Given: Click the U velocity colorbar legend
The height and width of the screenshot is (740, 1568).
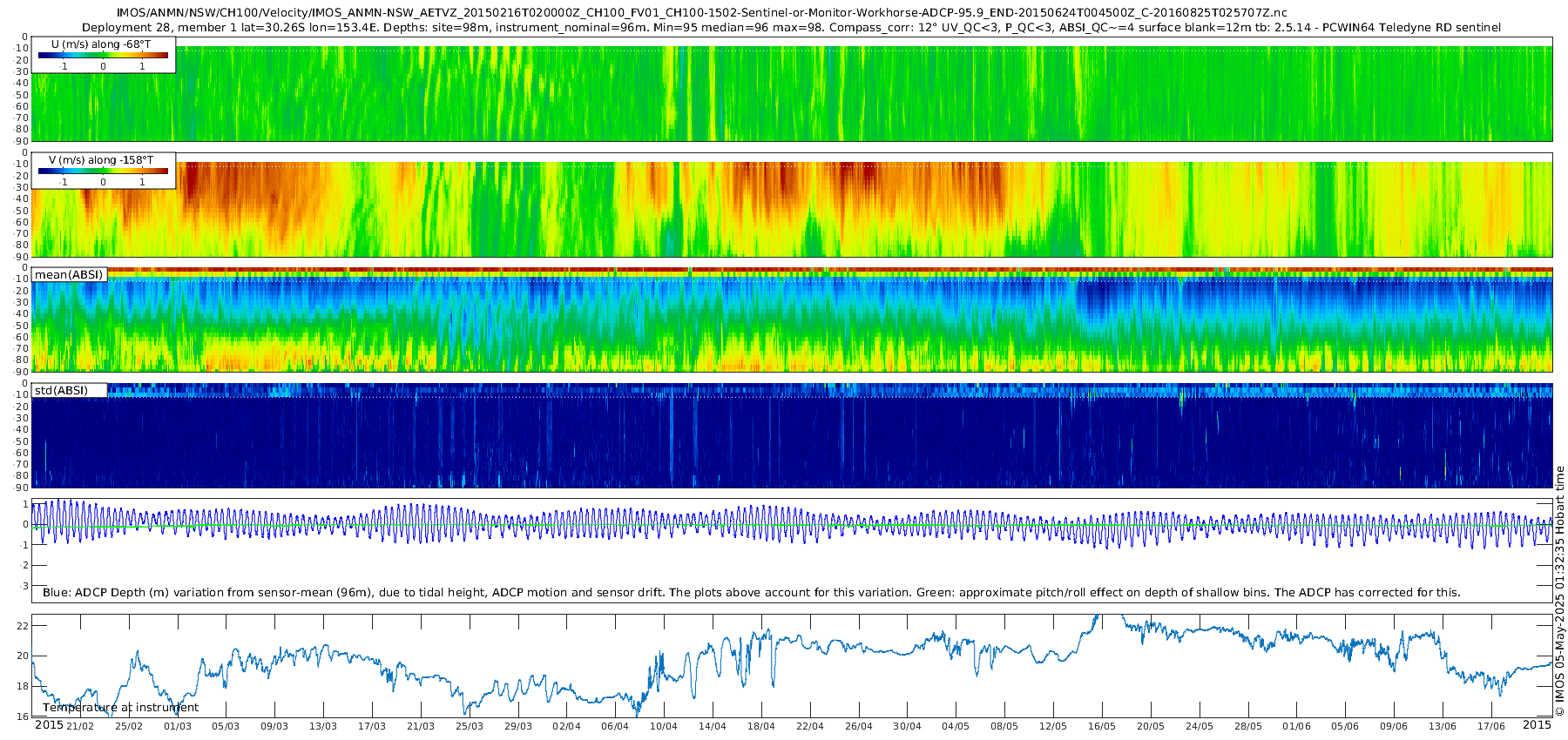Looking at the screenshot, I should point(104,55).
